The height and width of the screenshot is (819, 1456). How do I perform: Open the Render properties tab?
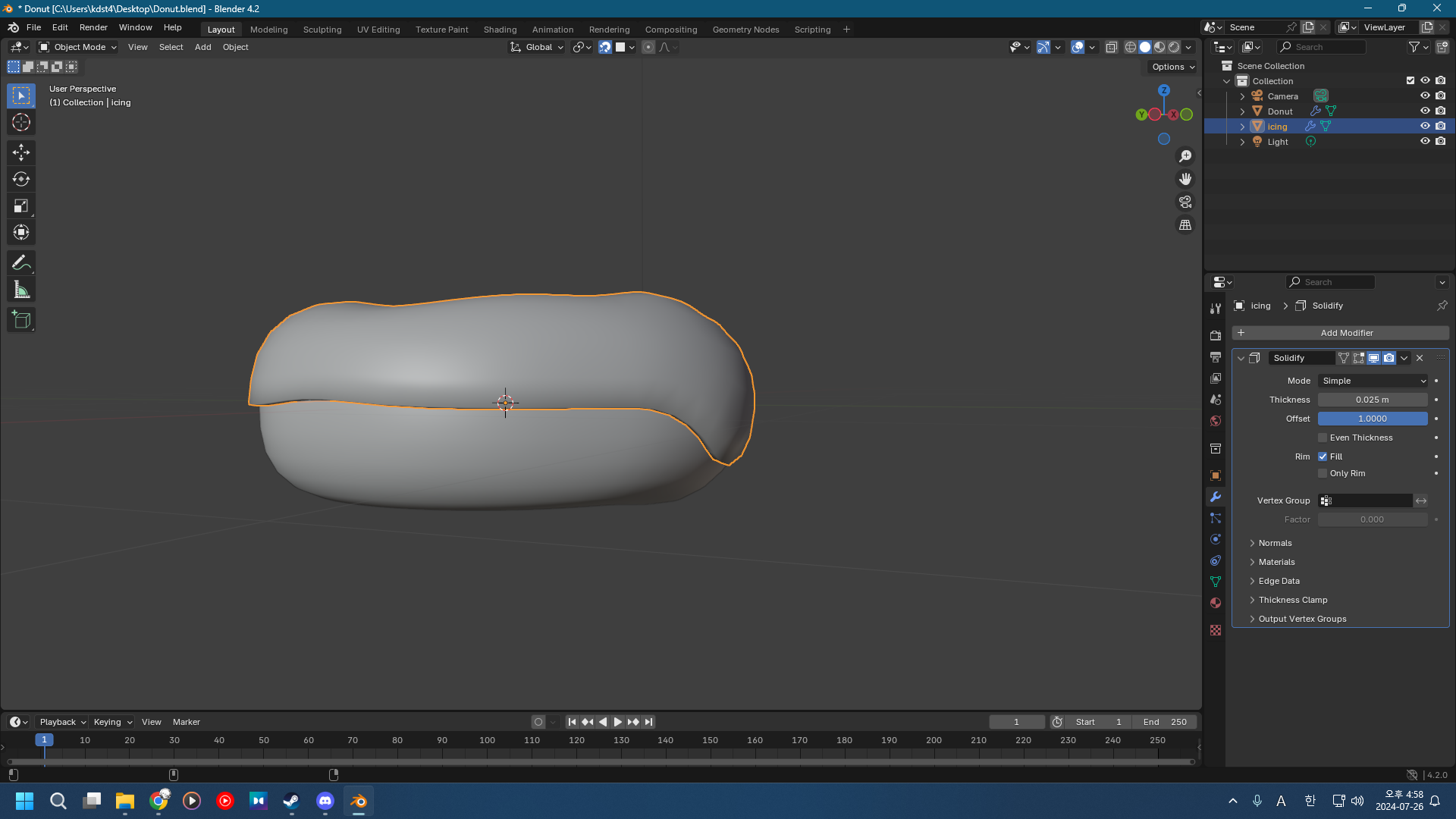1216,335
